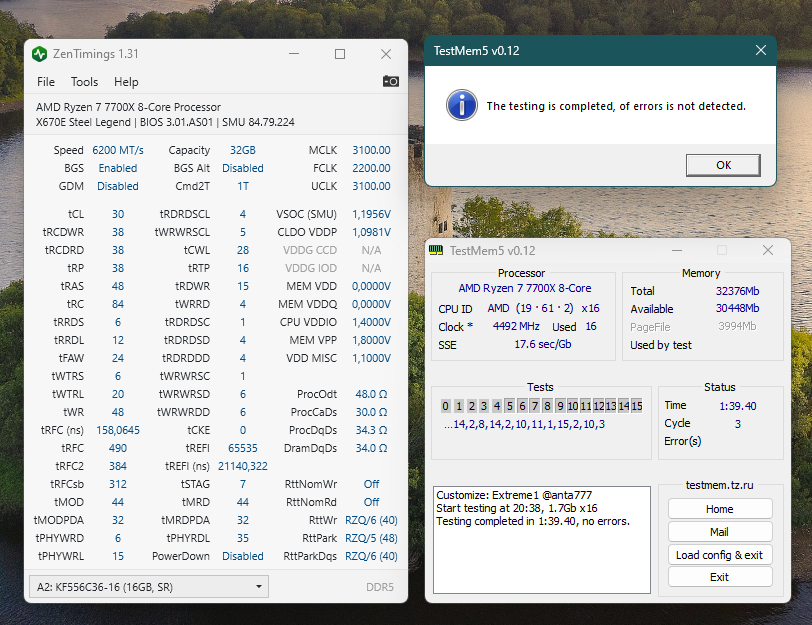The width and height of the screenshot is (812, 625).
Task: Click the blue info icon in the dialog
Action: coord(461,105)
